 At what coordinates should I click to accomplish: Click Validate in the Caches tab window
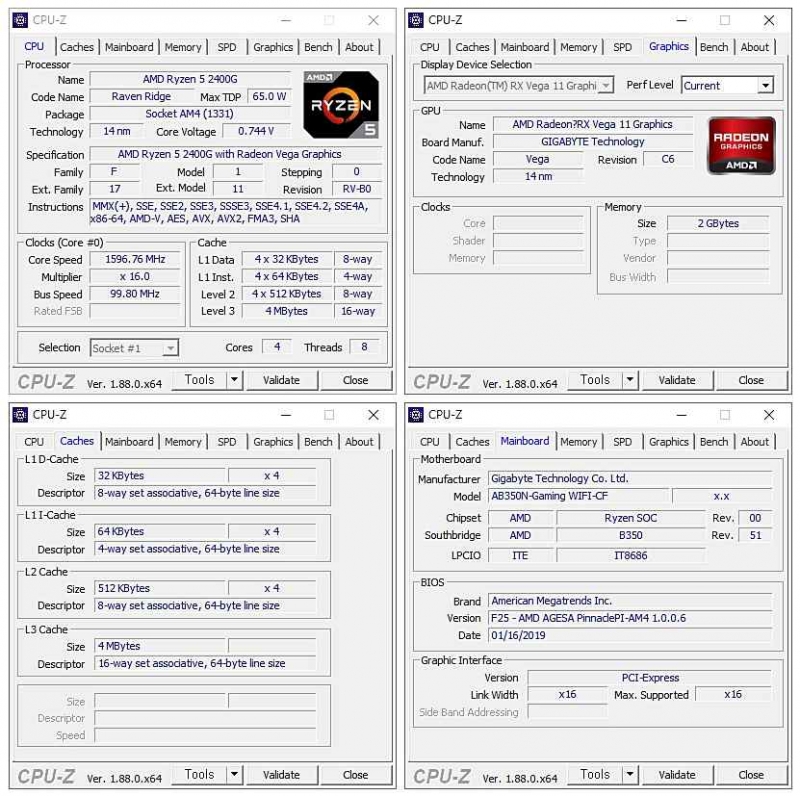pyautogui.click(x=282, y=775)
